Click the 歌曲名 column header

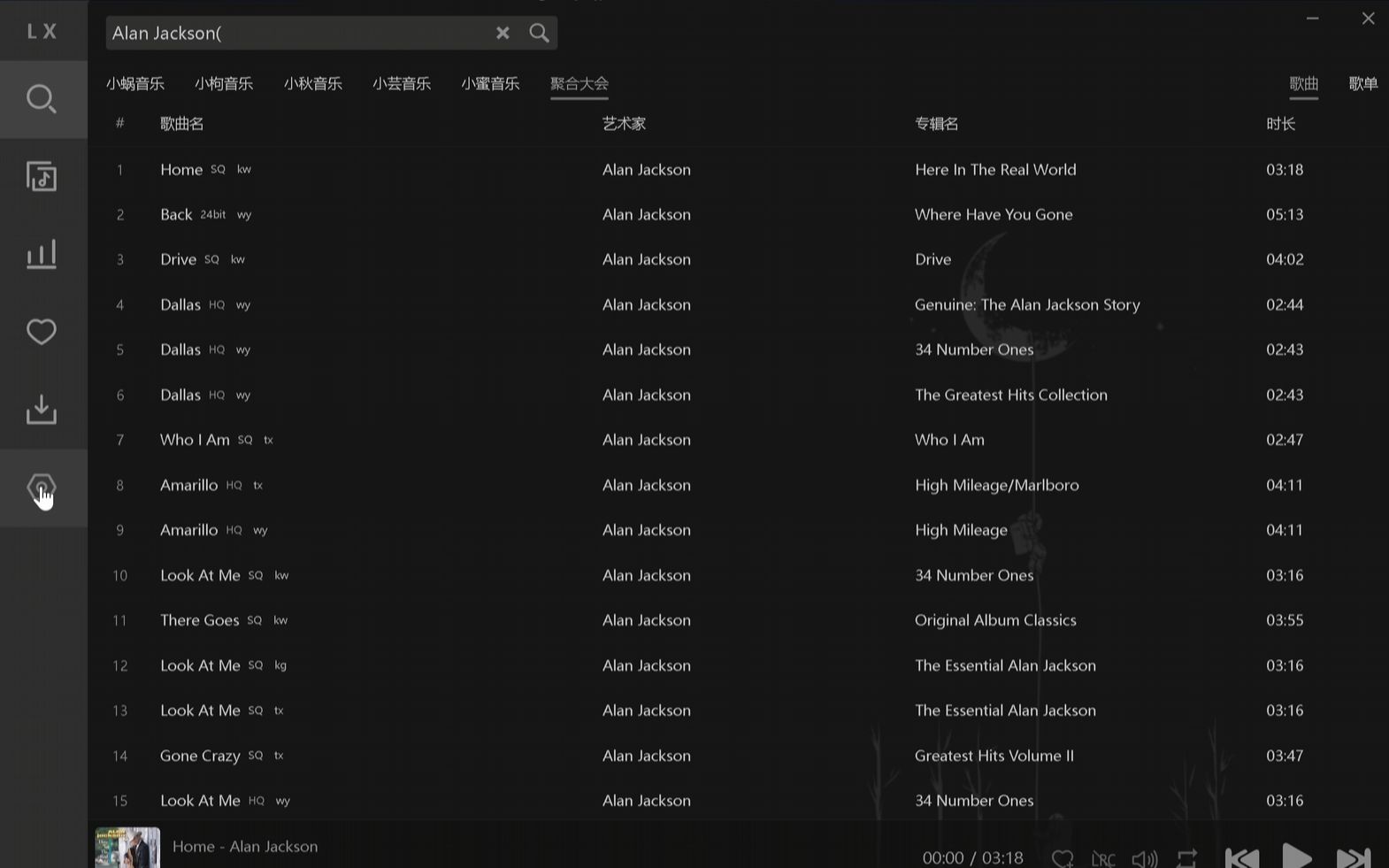point(181,124)
